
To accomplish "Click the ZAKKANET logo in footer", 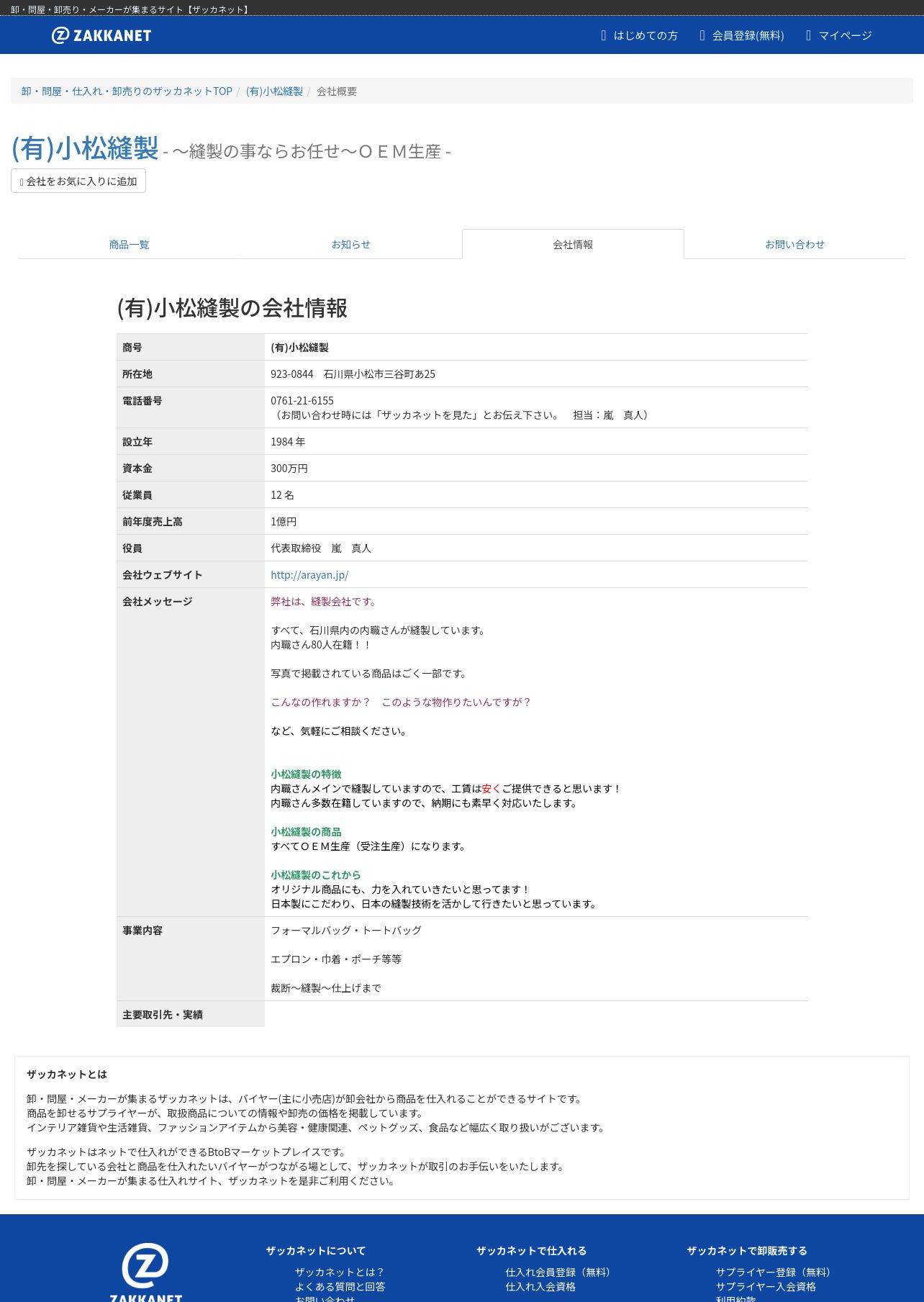I will coord(145,1272).
